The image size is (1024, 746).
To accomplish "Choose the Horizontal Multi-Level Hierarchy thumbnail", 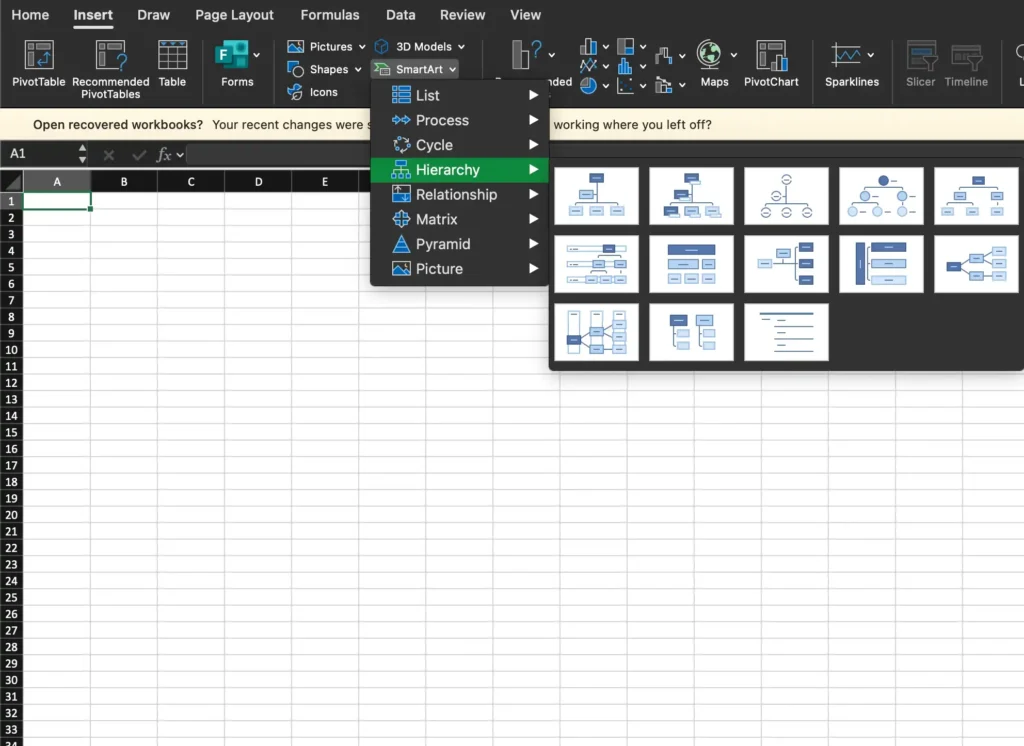I will click(882, 264).
